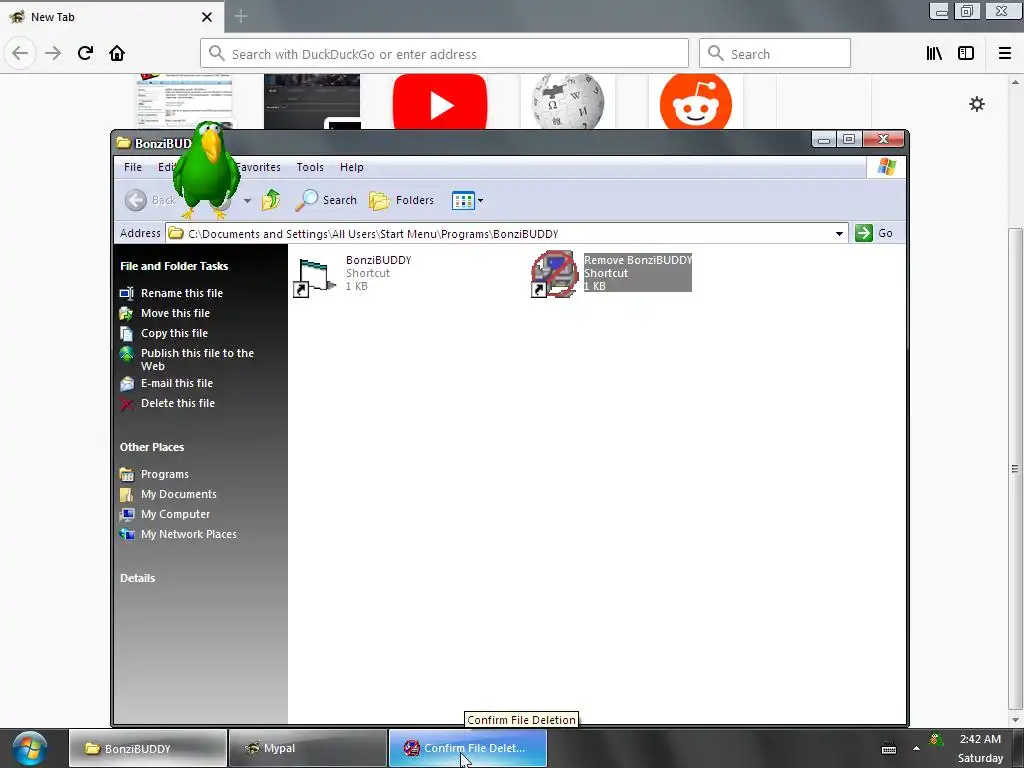Toggle the Folders pane button

pyautogui.click(x=402, y=200)
